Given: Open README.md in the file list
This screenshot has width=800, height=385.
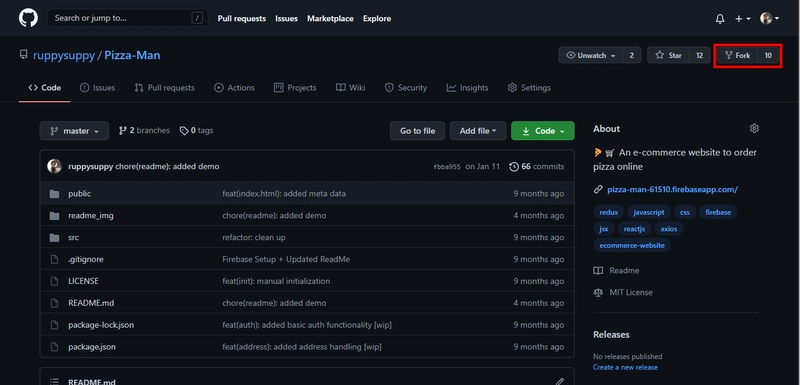Looking at the screenshot, I should [x=91, y=303].
